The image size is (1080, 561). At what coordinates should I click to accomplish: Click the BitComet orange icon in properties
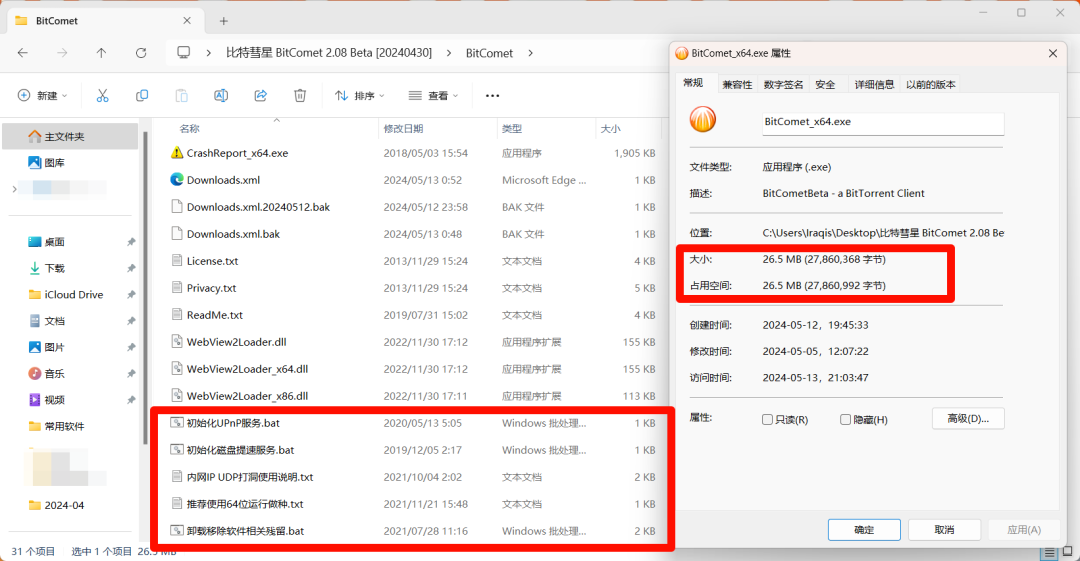pyautogui.click(x=703, y=120)
